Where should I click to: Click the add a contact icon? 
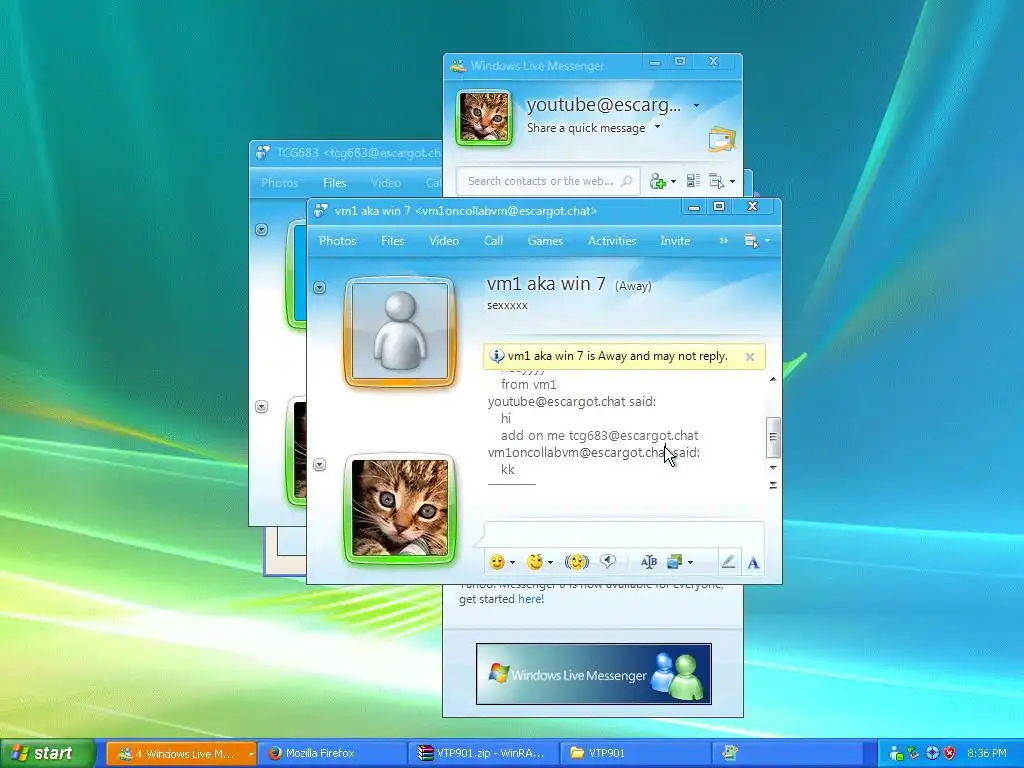pos(658,181)
